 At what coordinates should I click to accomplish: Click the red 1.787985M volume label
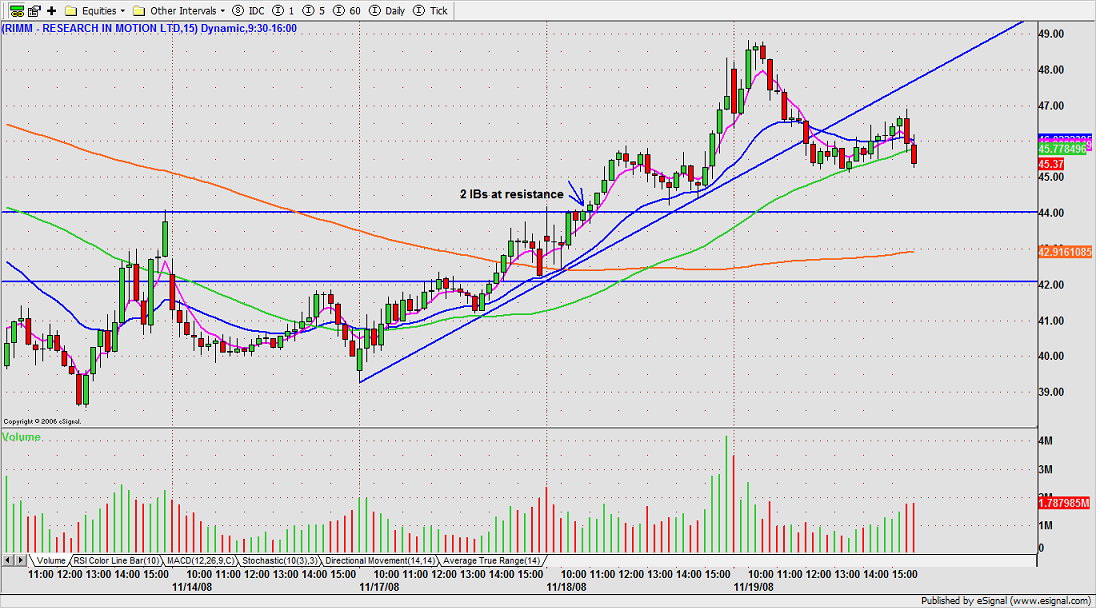point(1064,503)
